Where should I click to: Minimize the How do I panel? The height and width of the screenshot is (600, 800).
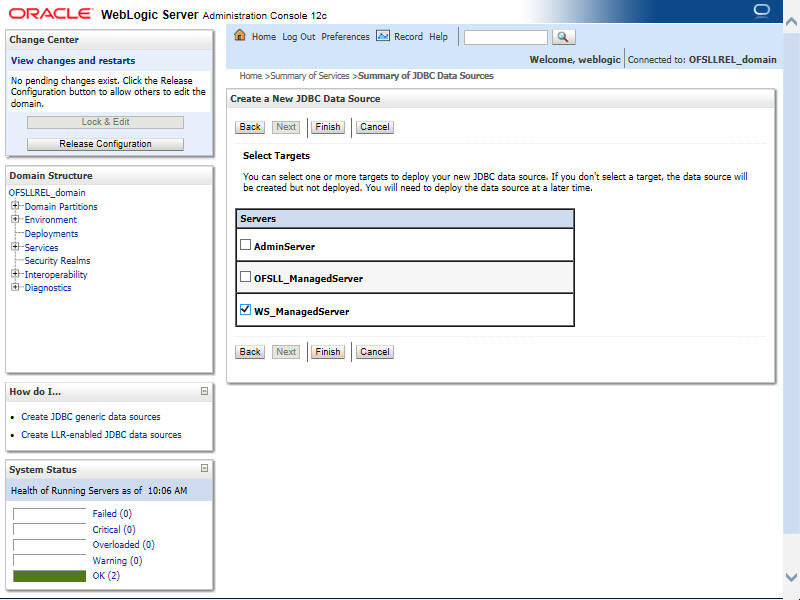point(204,391)
